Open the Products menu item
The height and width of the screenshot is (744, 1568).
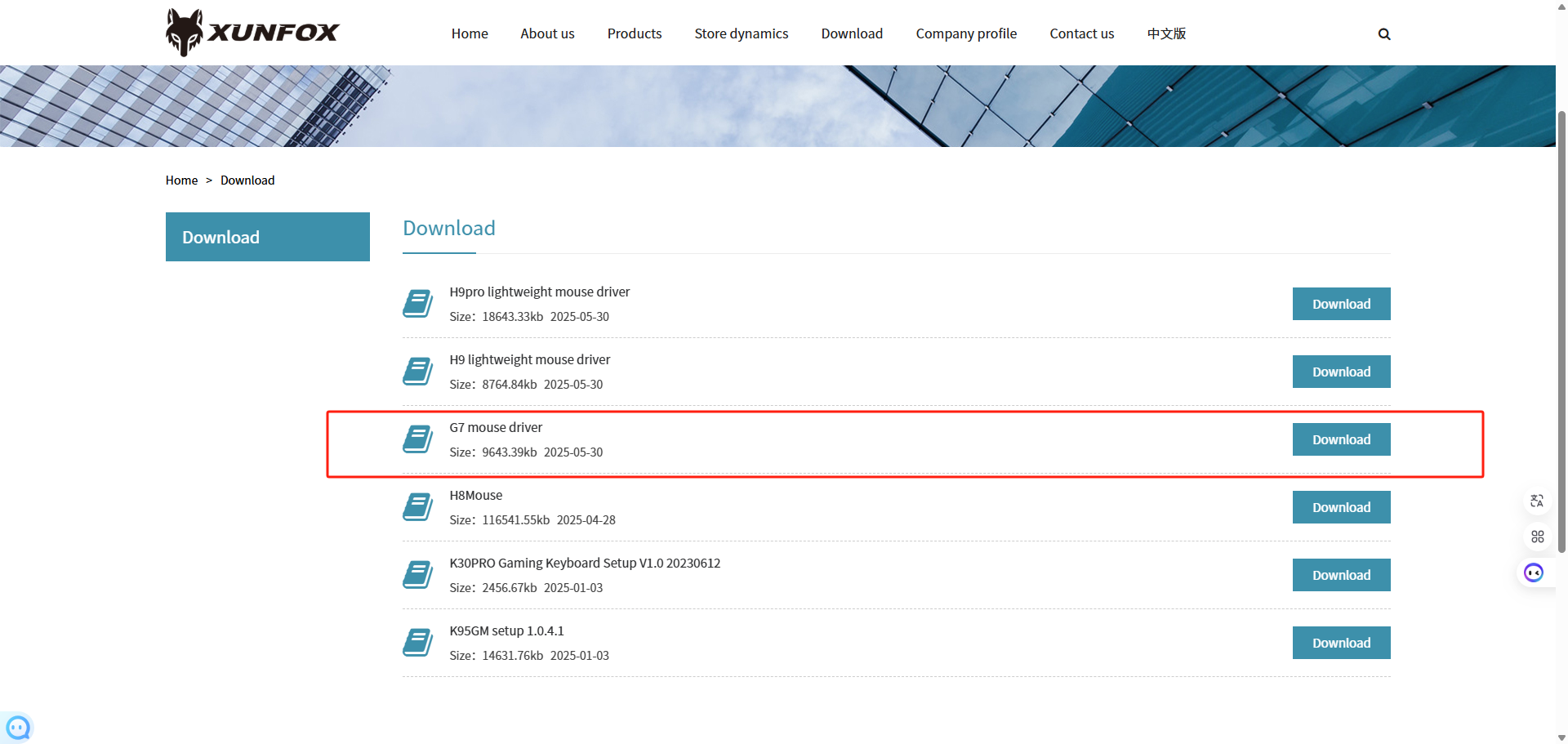[635, 33]
